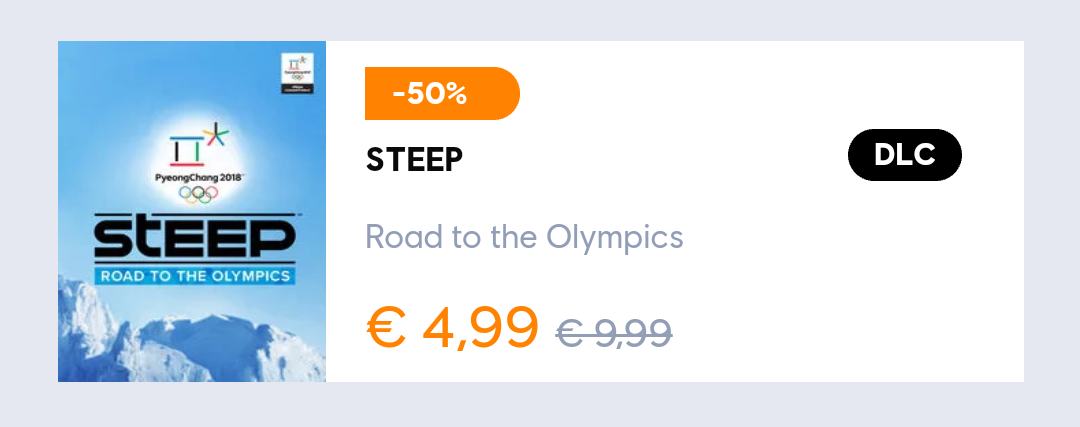The height and width of the screenshot is (427, 1080).
Task: Click the PyeongChang 2018 emblem on cover
Action: click(x=198, y=160)
